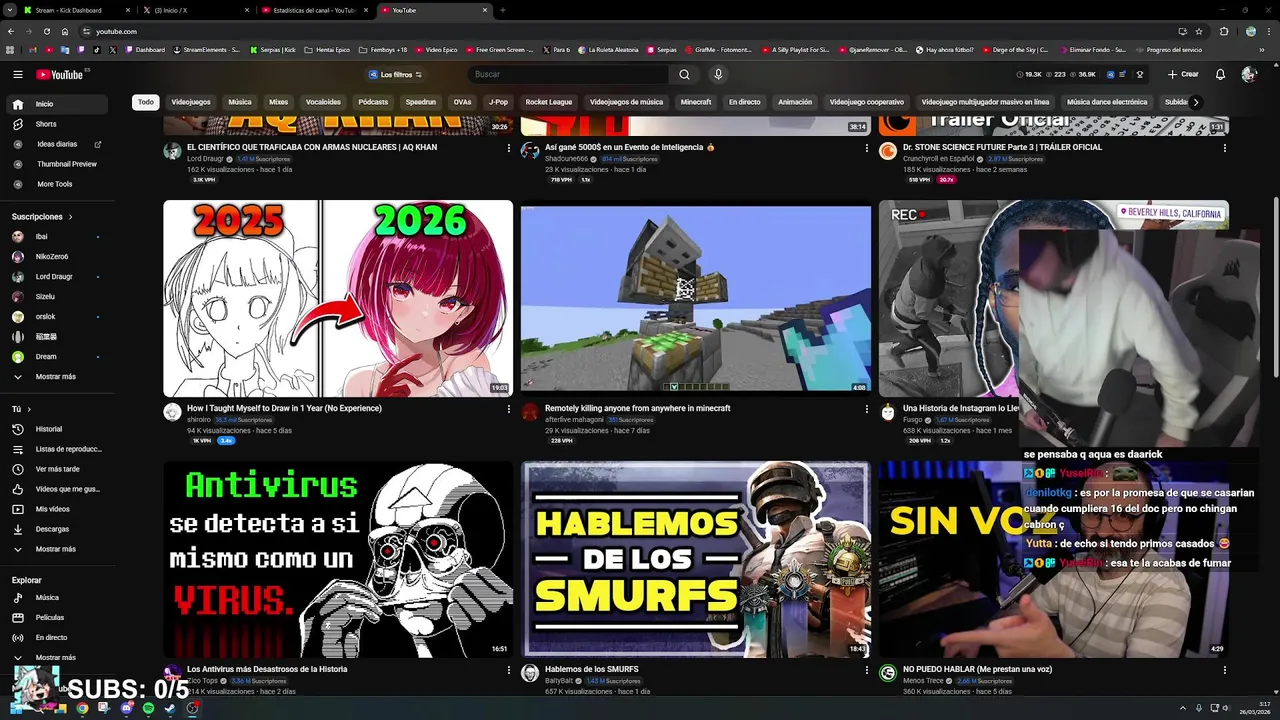Open Shorts in the sidebar
Screen dimensions: 1280x720
(x=55, y=124)
